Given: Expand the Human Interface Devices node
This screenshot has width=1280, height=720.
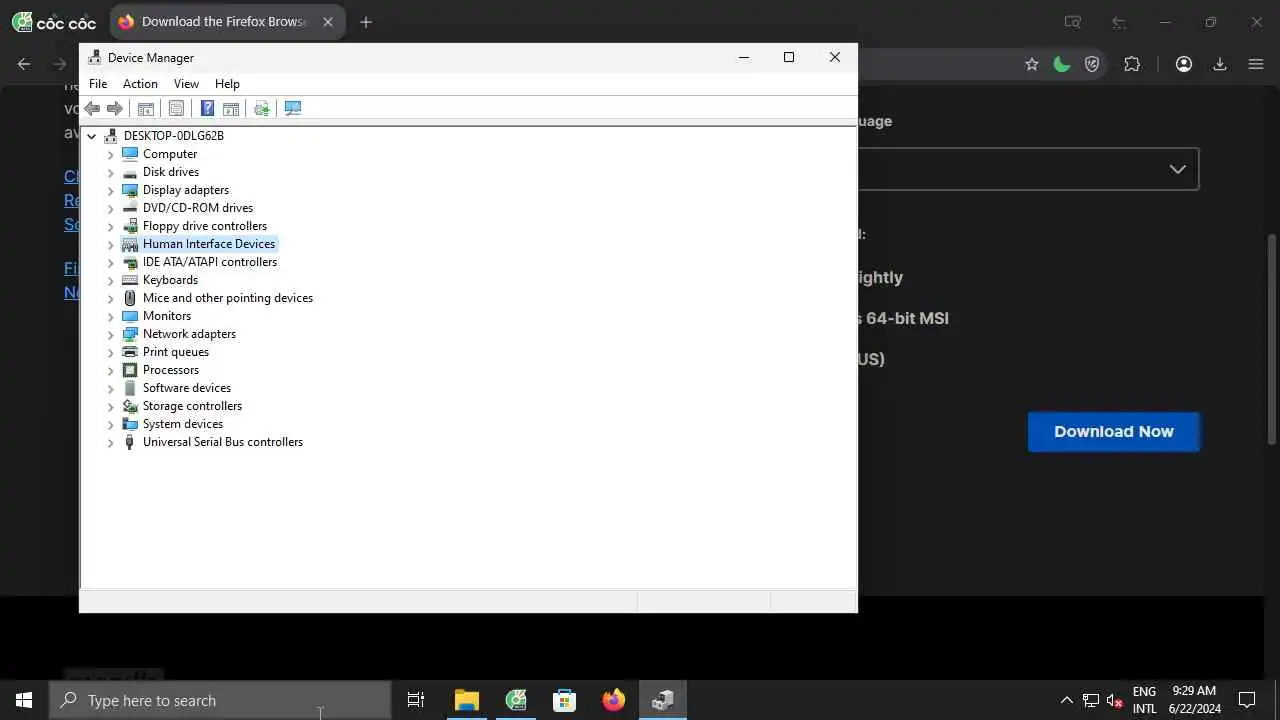Looking at the screenshot, I should tap(111, 244).
